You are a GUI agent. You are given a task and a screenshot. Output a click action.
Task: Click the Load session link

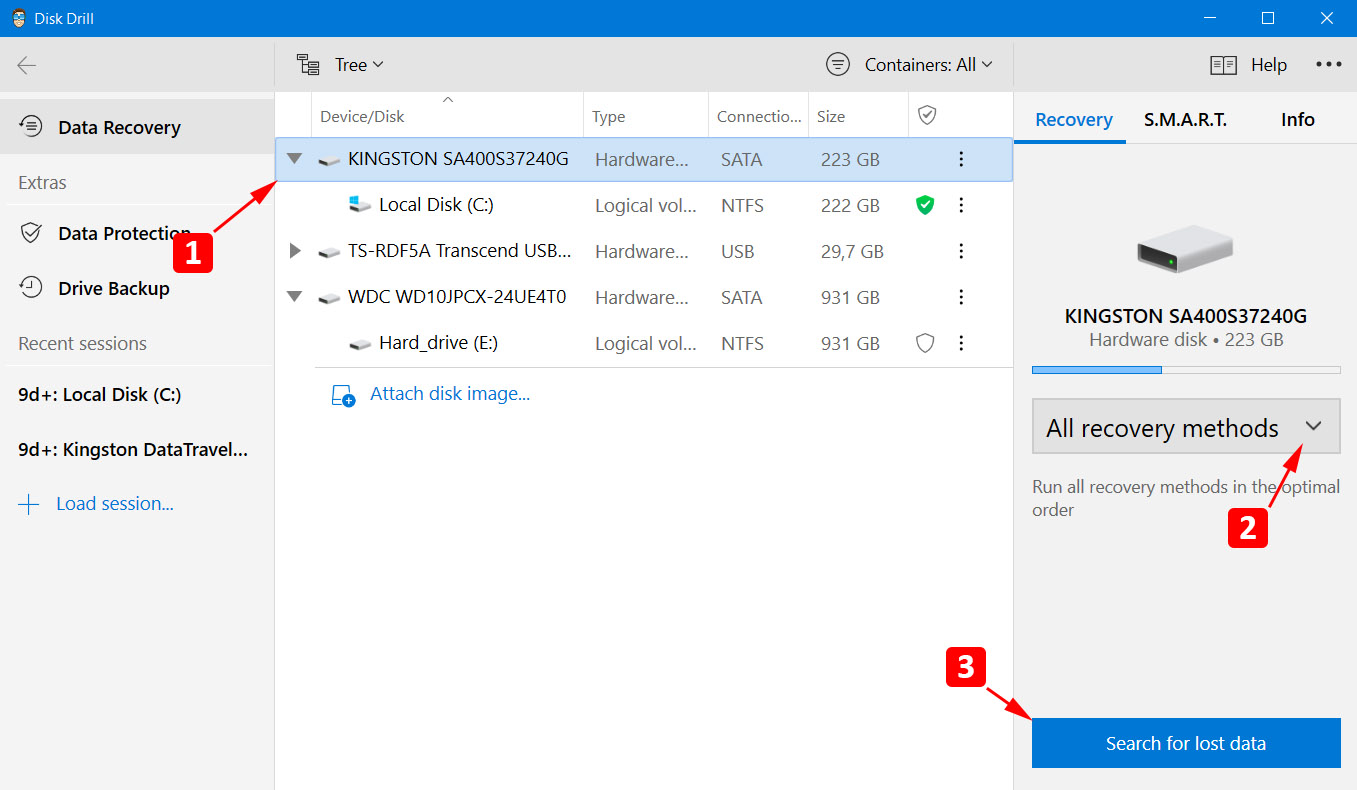pos(115,504)
